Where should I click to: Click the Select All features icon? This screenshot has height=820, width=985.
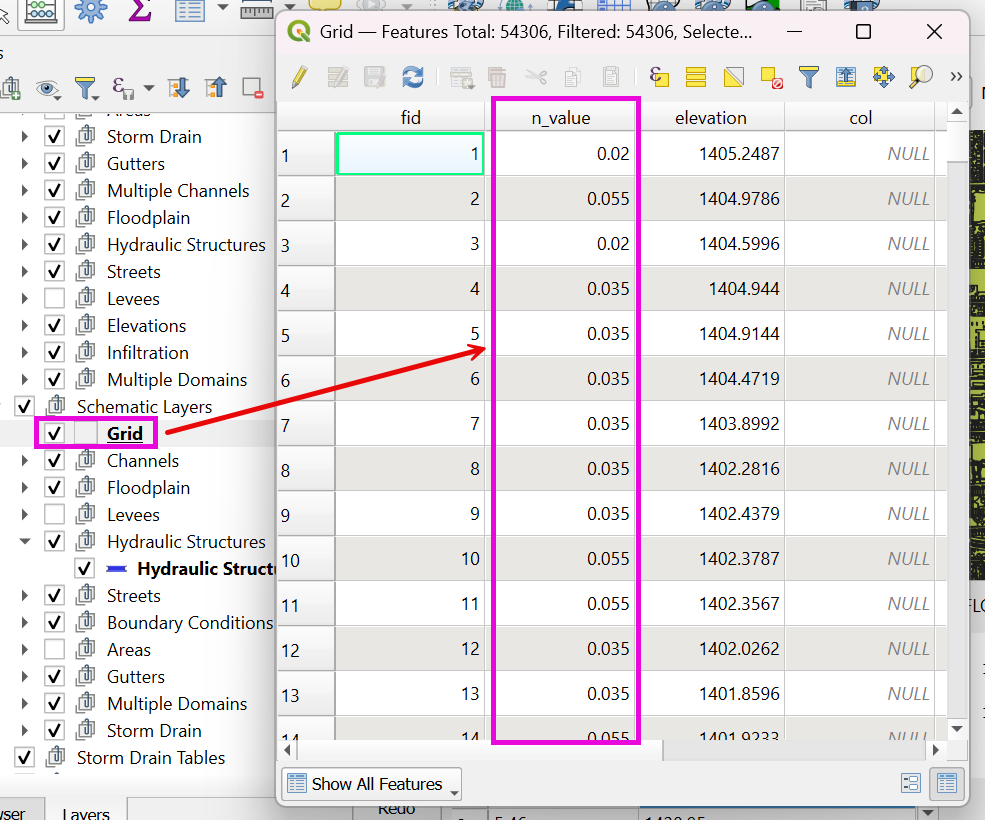(696, 77)
